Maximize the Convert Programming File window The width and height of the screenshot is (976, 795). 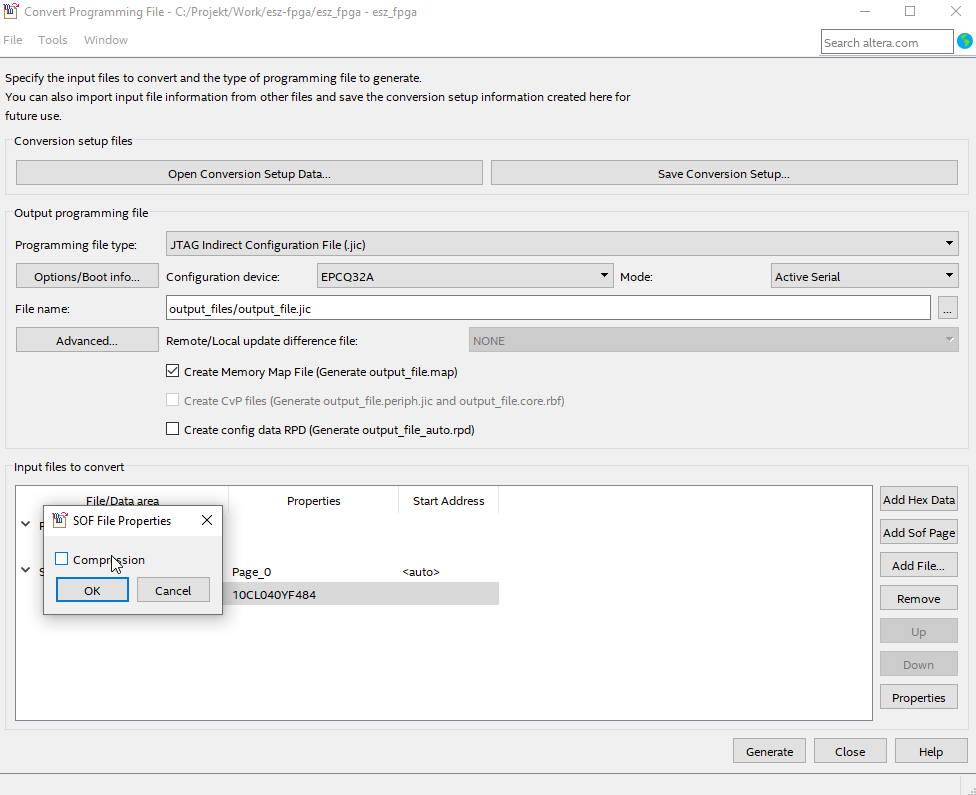pos(910,11)
